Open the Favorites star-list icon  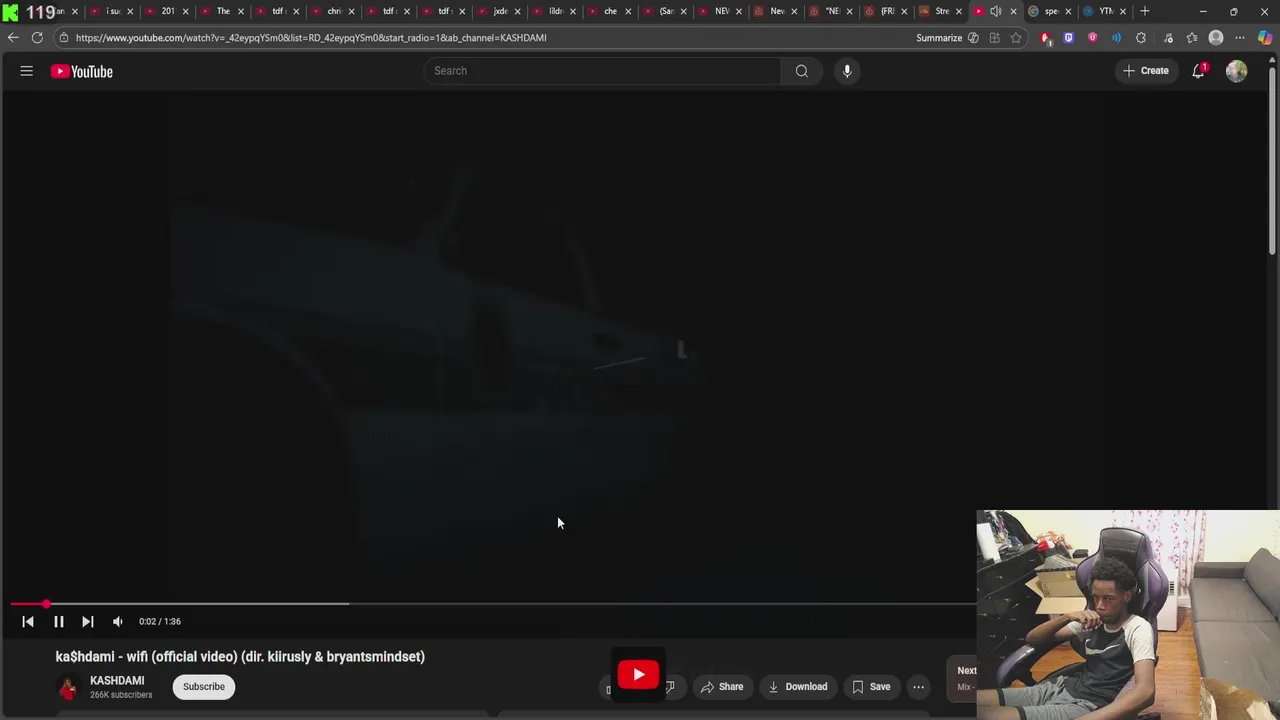click(x=1192, y=38)
